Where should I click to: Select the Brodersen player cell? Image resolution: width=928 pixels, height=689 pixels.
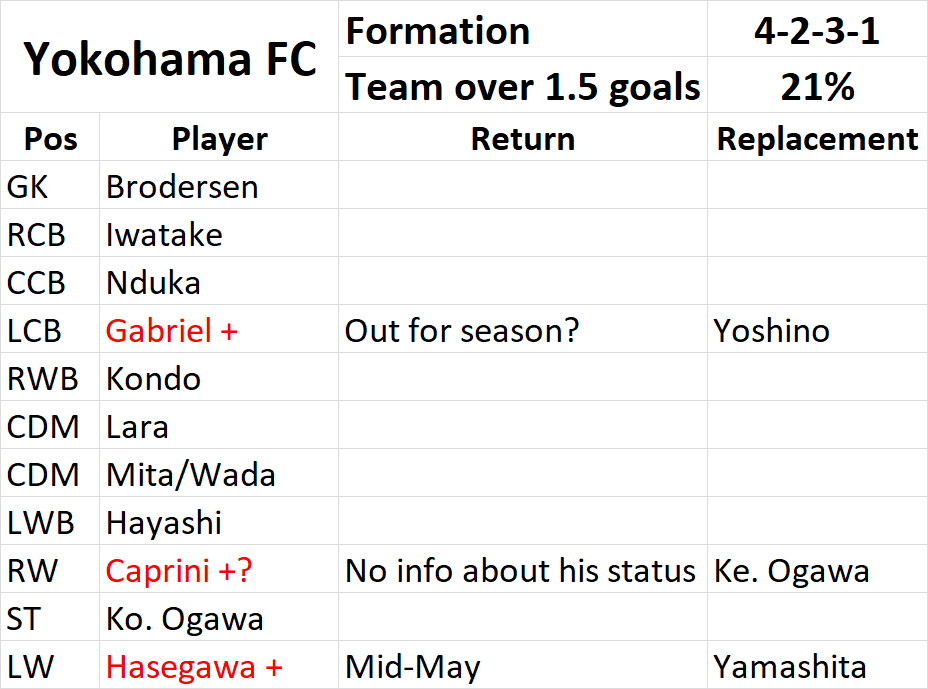coord(219,185)
